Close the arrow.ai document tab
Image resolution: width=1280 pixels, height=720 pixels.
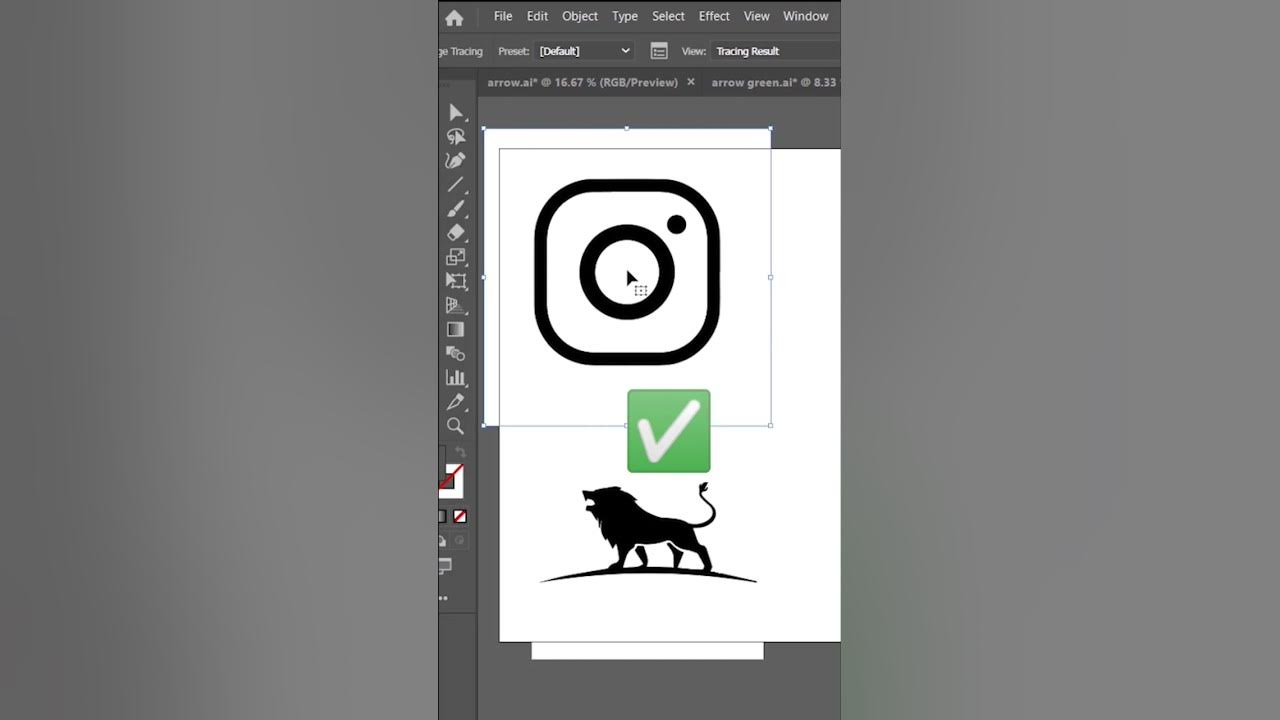690,82
